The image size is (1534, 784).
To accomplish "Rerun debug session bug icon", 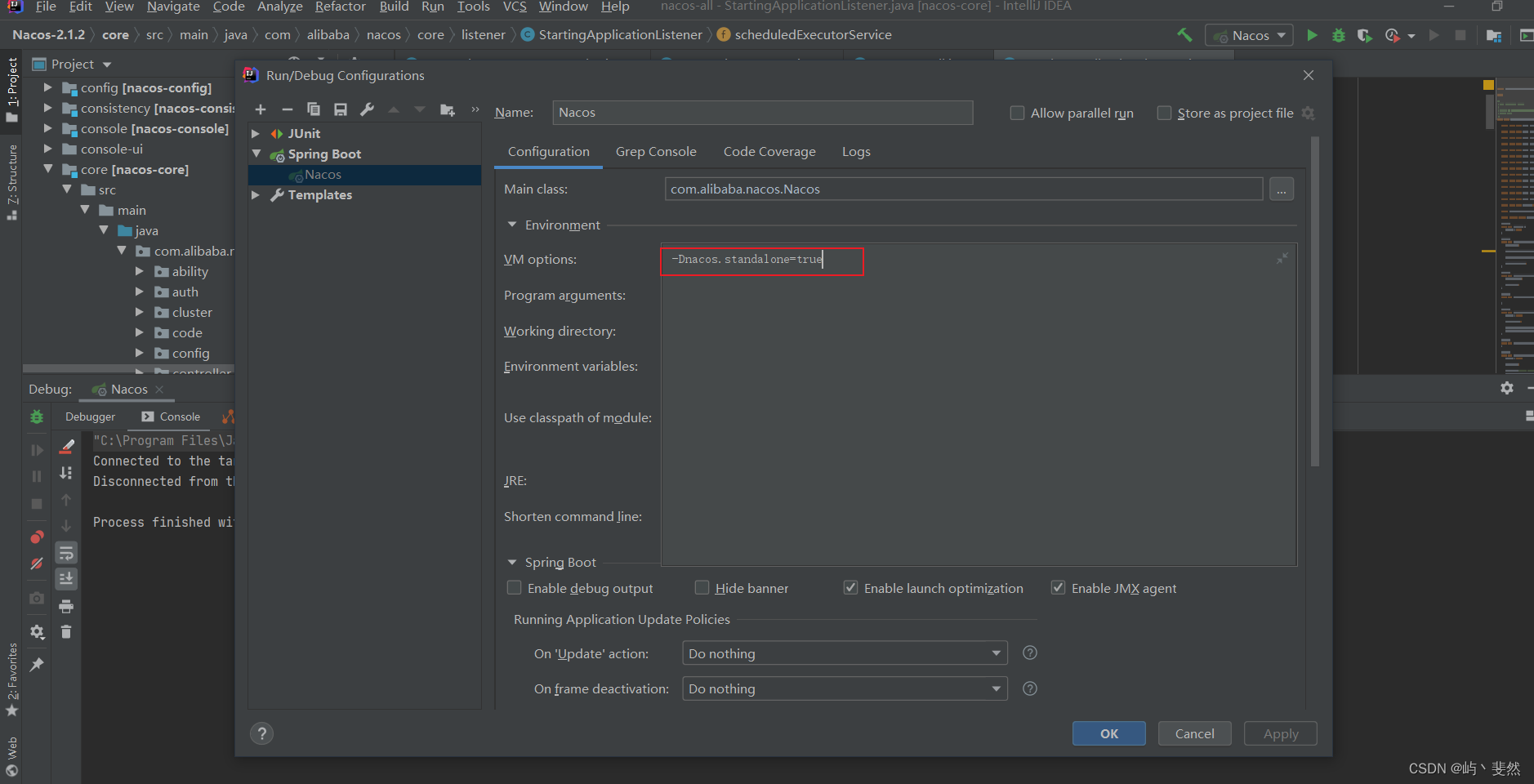I will (37, 416).
